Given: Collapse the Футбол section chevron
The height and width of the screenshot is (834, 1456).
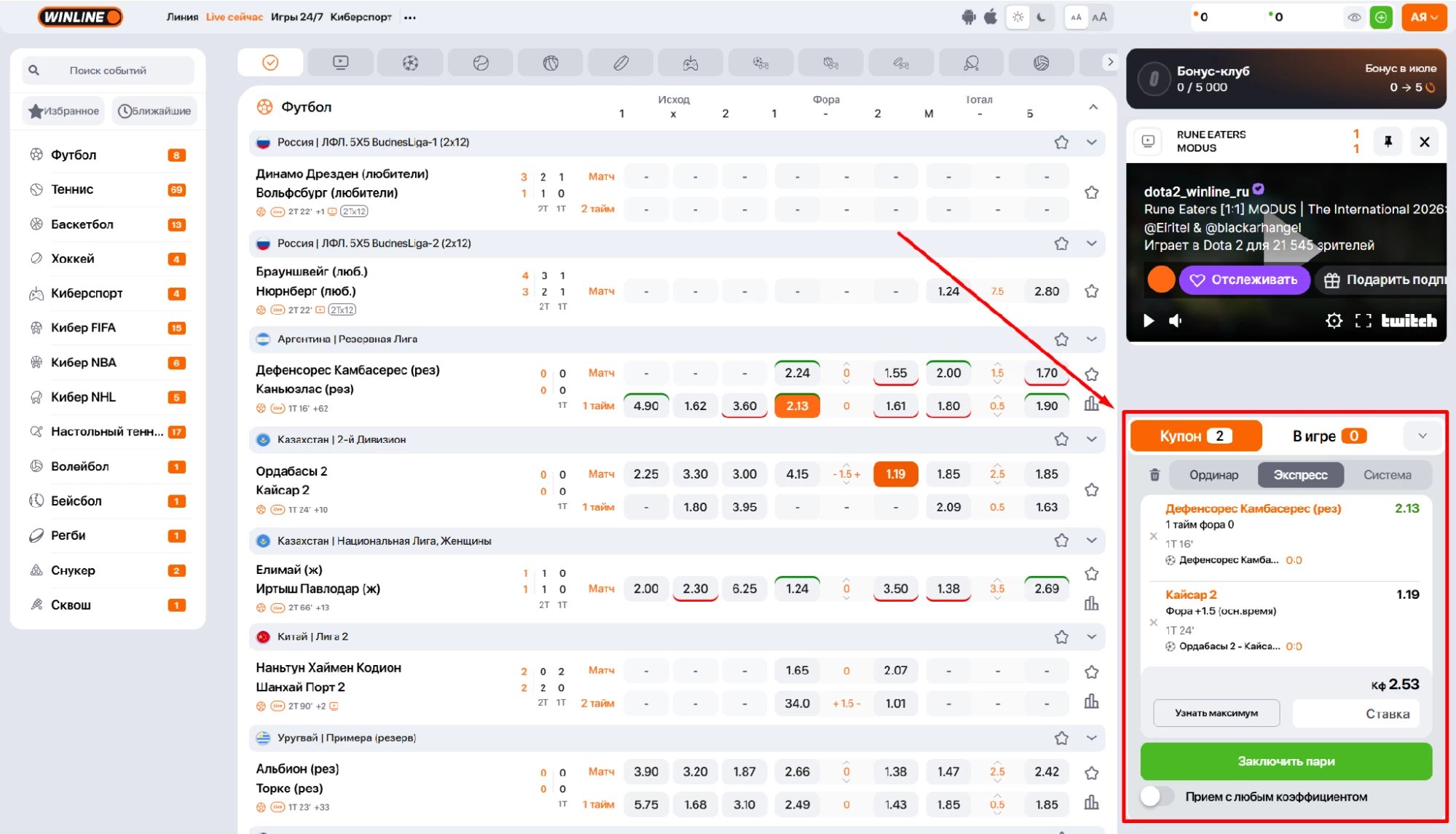Looking at the screenshot, I should 1093,107.
